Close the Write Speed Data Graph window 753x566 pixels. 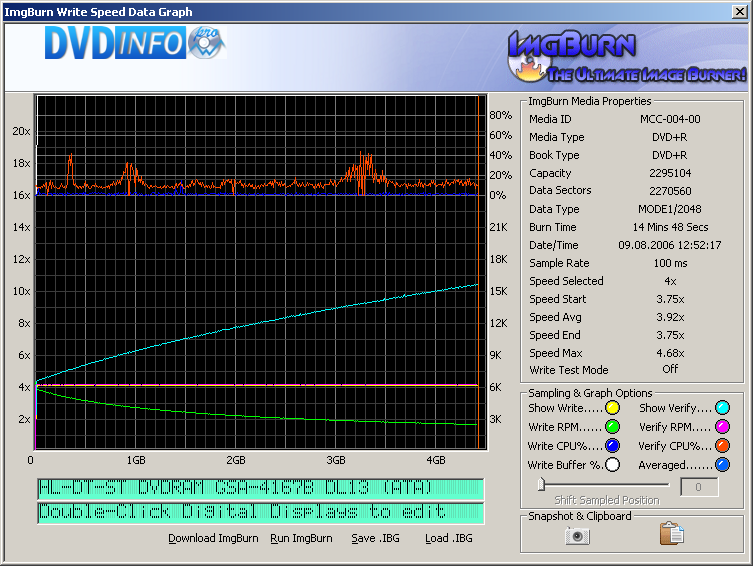point(739,12)
